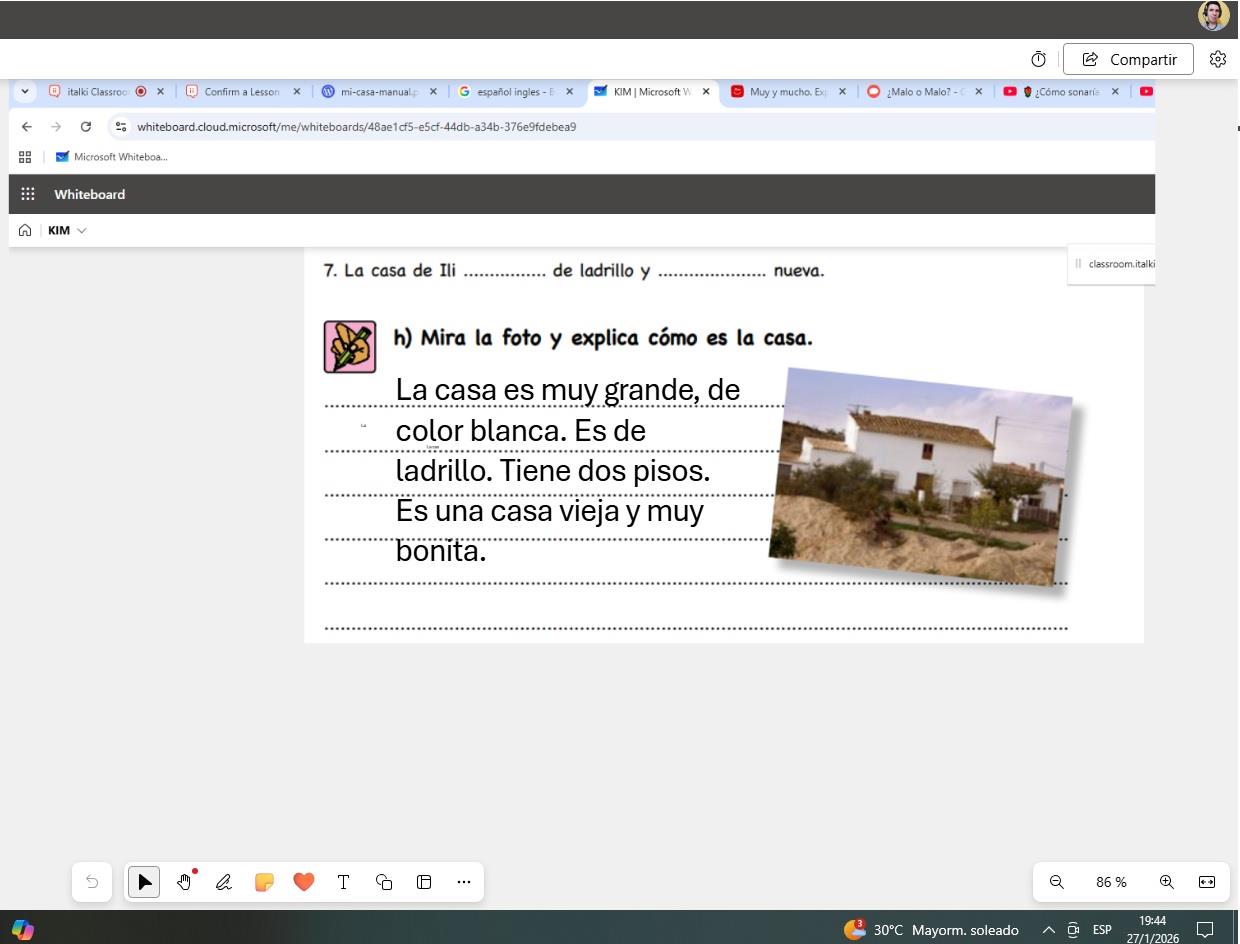
Task: Show more toolbar options ellipsis
Action: coord(463,882)
